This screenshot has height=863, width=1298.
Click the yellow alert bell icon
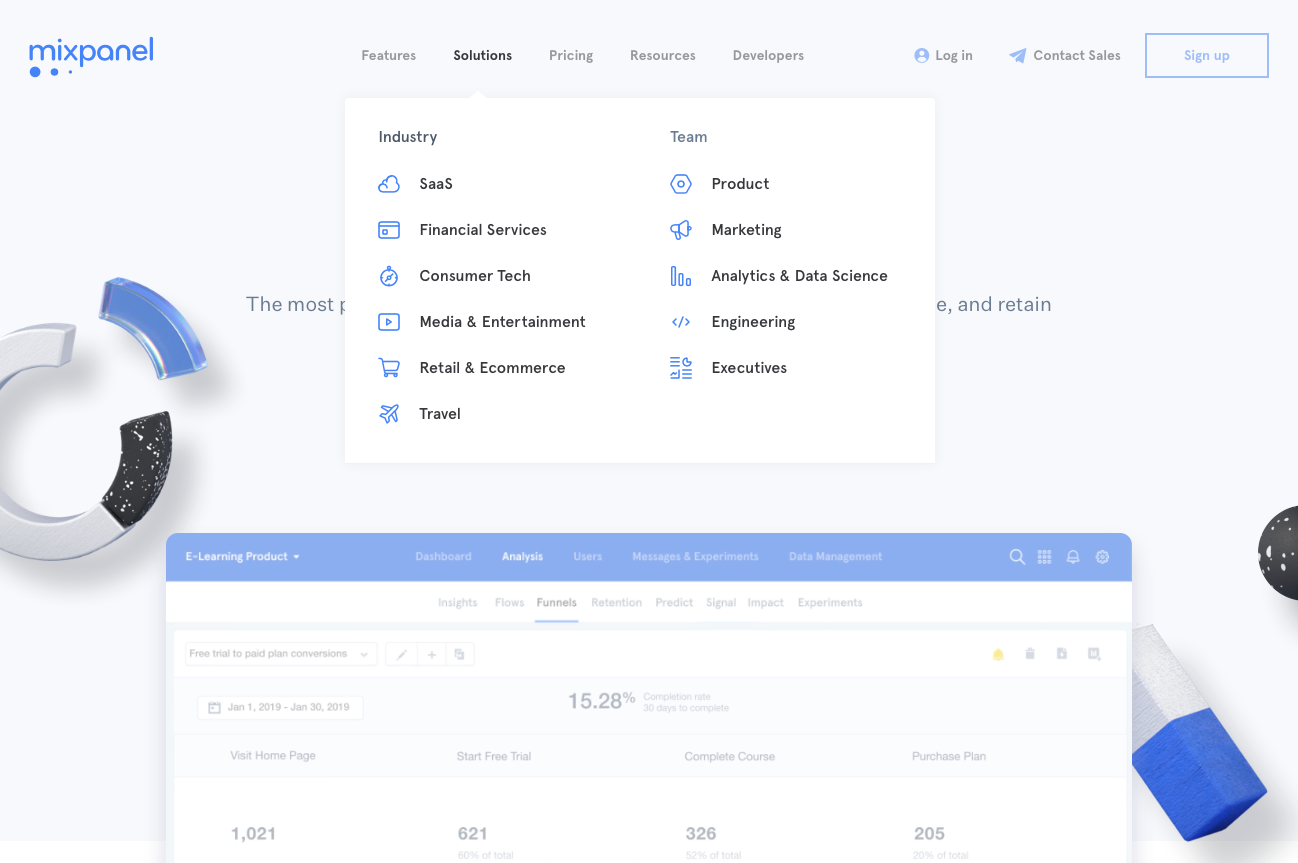(x=998, y=654)
